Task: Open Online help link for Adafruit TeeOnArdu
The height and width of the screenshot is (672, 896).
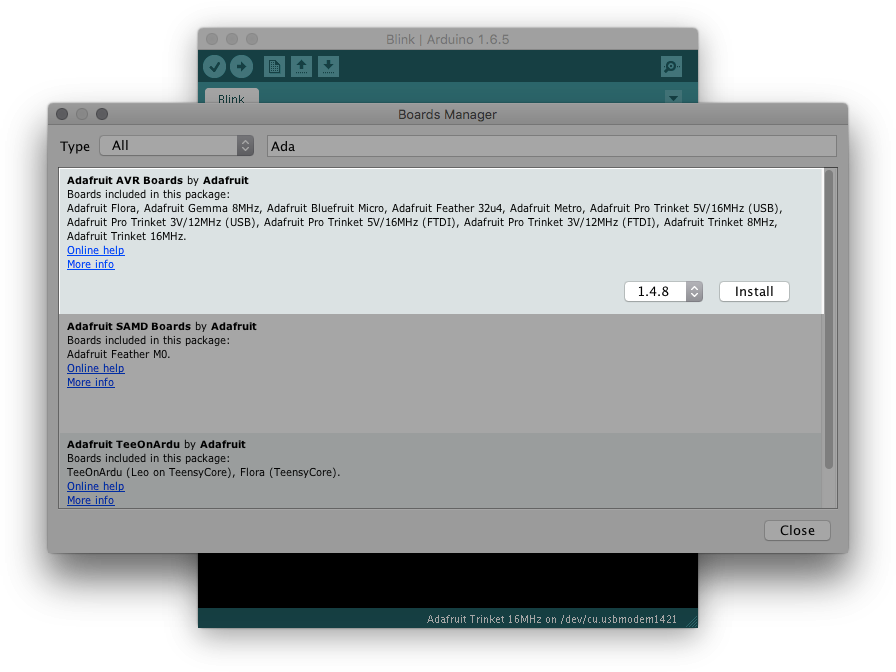Action: 95,486
